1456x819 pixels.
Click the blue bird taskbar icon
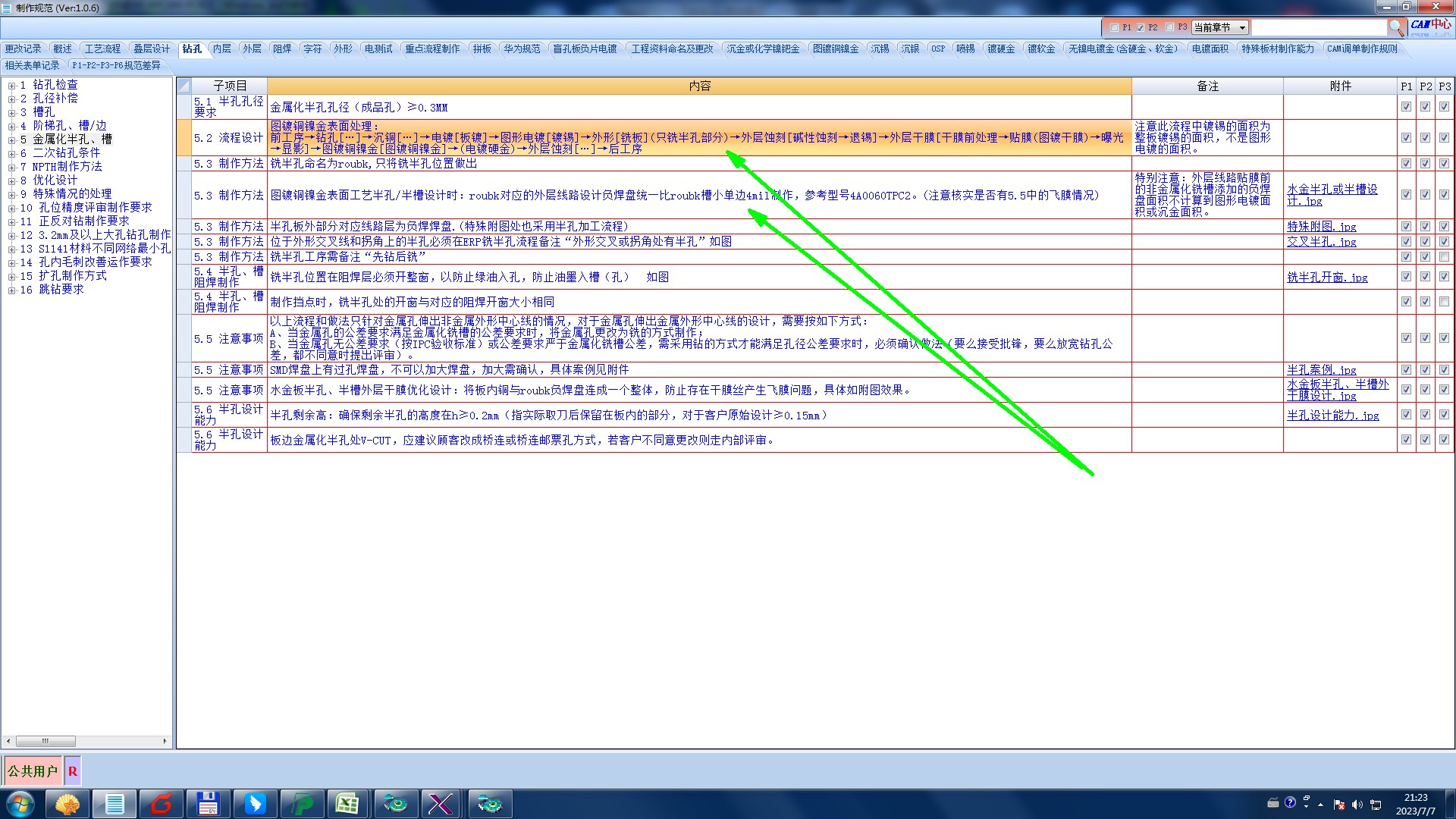point(255,804)
